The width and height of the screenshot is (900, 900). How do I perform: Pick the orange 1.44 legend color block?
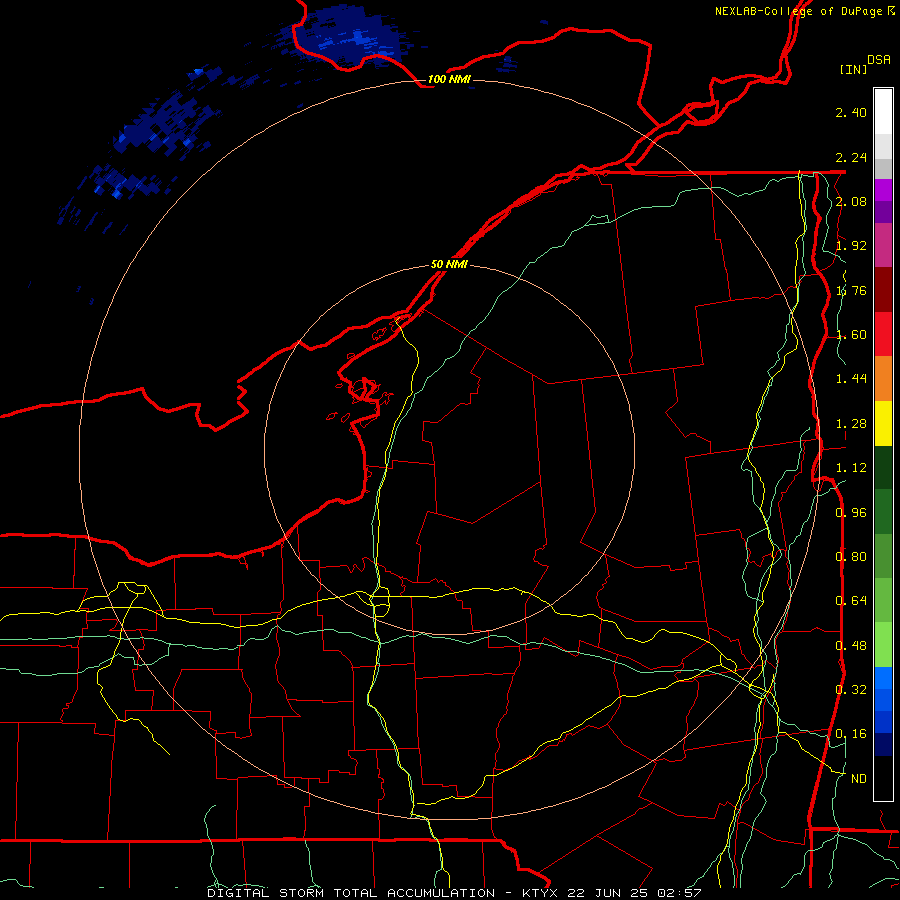pyautogui.click(x=883, y=379)
